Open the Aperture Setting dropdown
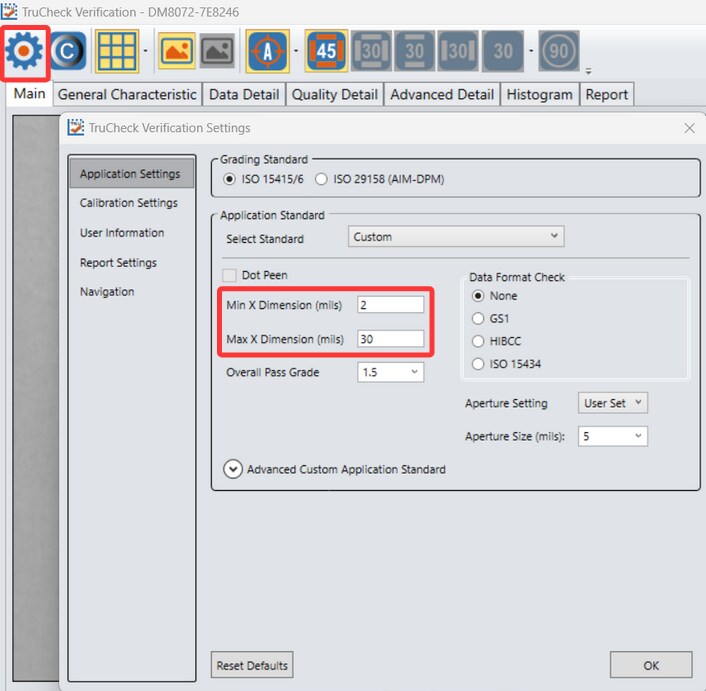Image resolution: width=706 pixels, height=691 pixels. (x=613, y=403)
